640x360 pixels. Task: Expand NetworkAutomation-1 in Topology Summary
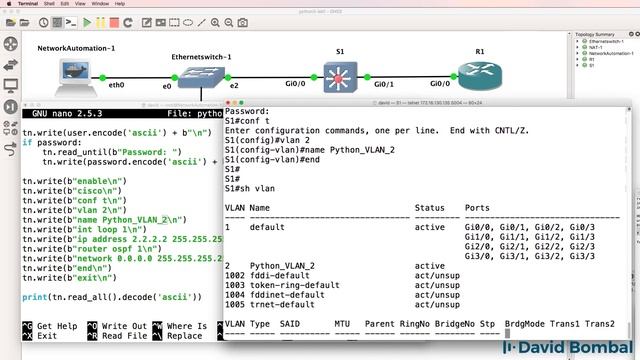[x=577, y=53]
